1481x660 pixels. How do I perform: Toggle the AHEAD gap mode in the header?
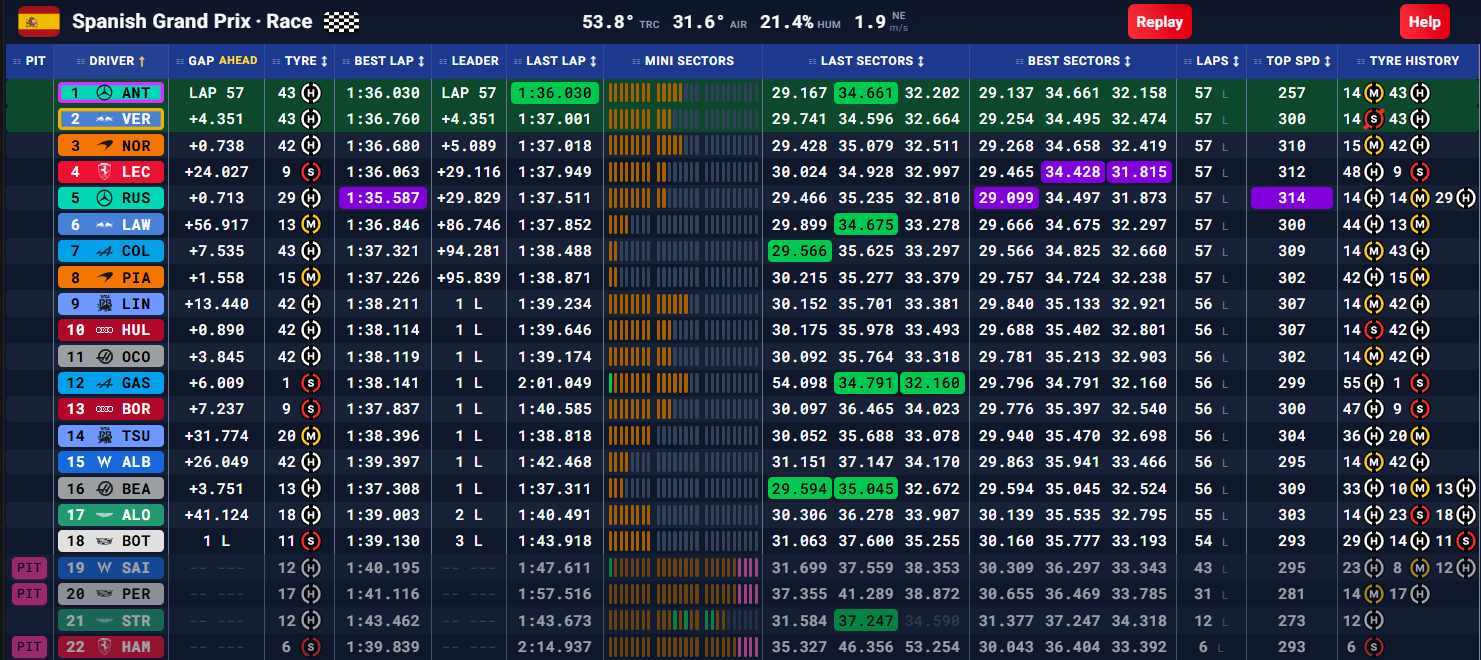238,61
